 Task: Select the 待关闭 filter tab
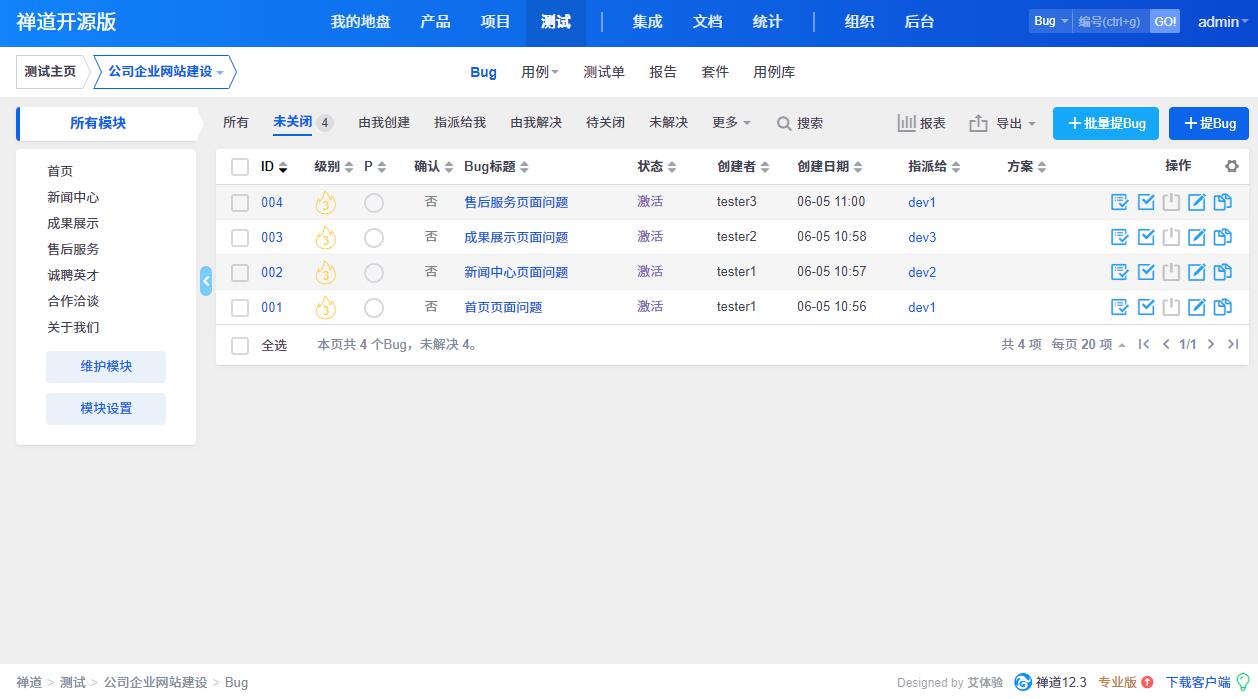pos(605,122)
